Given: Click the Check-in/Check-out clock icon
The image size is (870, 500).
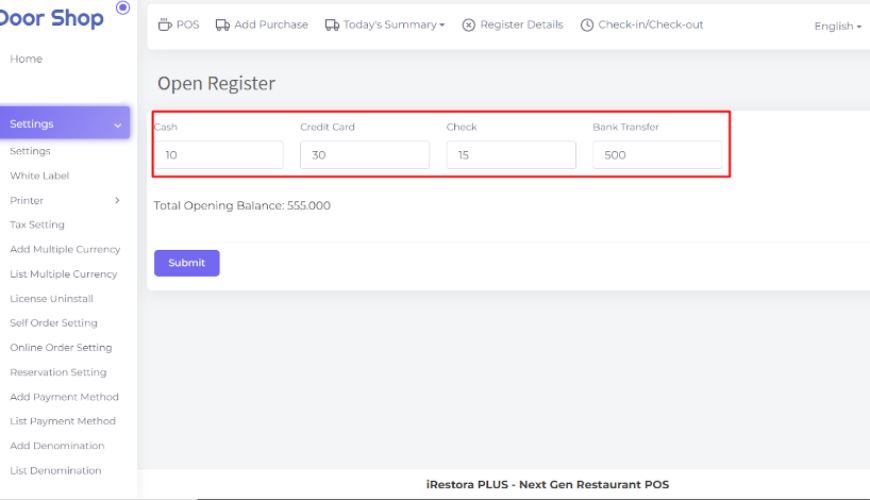Looking at the screenshot, I should (x=587, y=25).
